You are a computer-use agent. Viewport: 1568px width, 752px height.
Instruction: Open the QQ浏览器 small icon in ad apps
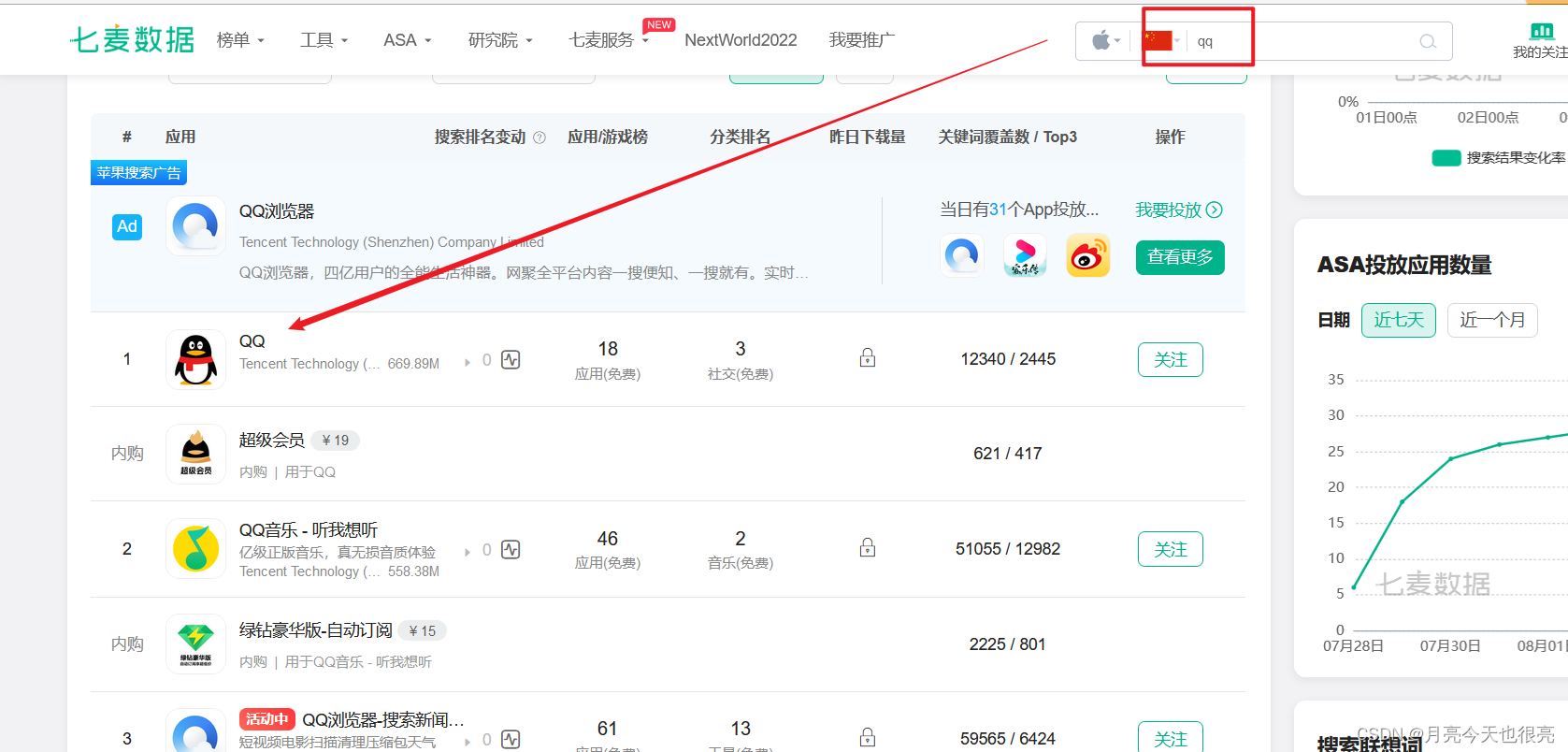coord(962,255)
